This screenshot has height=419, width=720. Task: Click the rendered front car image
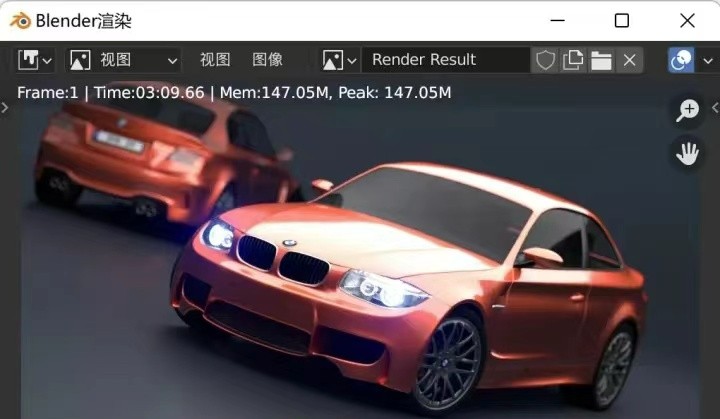(409, 286)
